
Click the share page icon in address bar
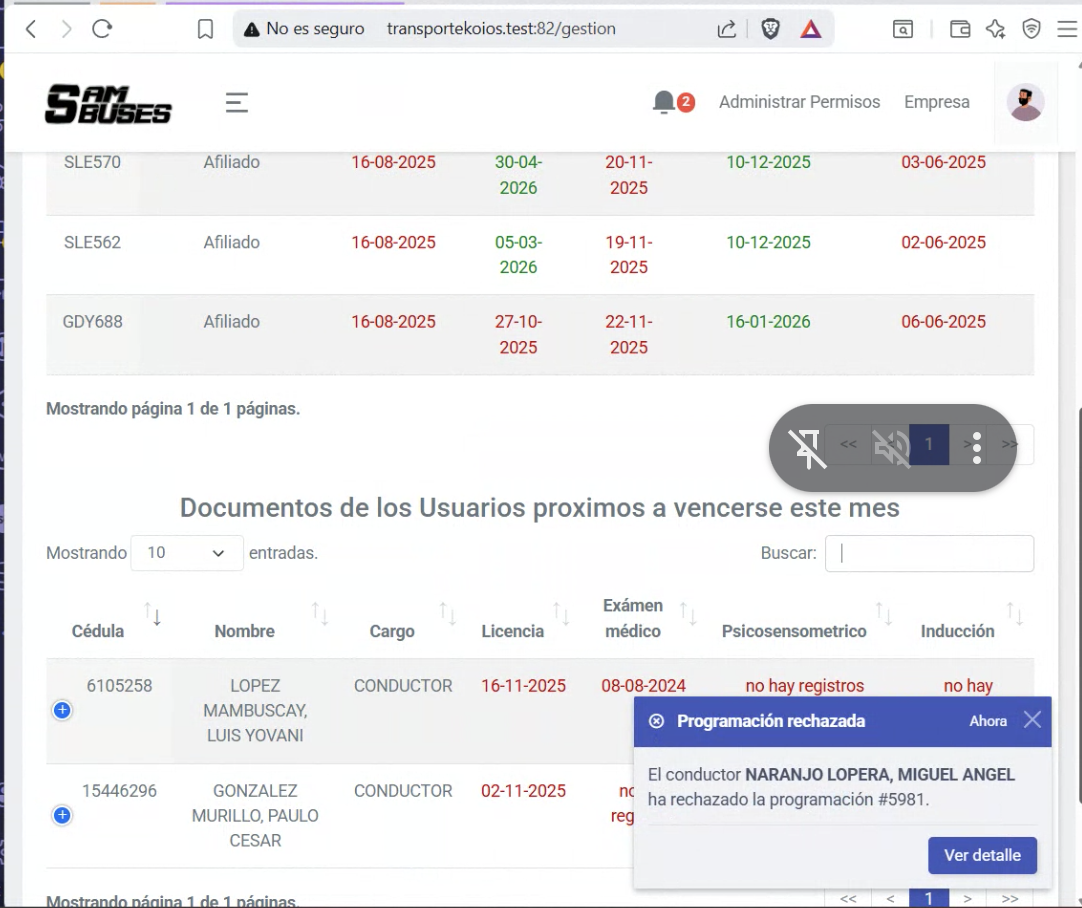(x=727, y=29)
